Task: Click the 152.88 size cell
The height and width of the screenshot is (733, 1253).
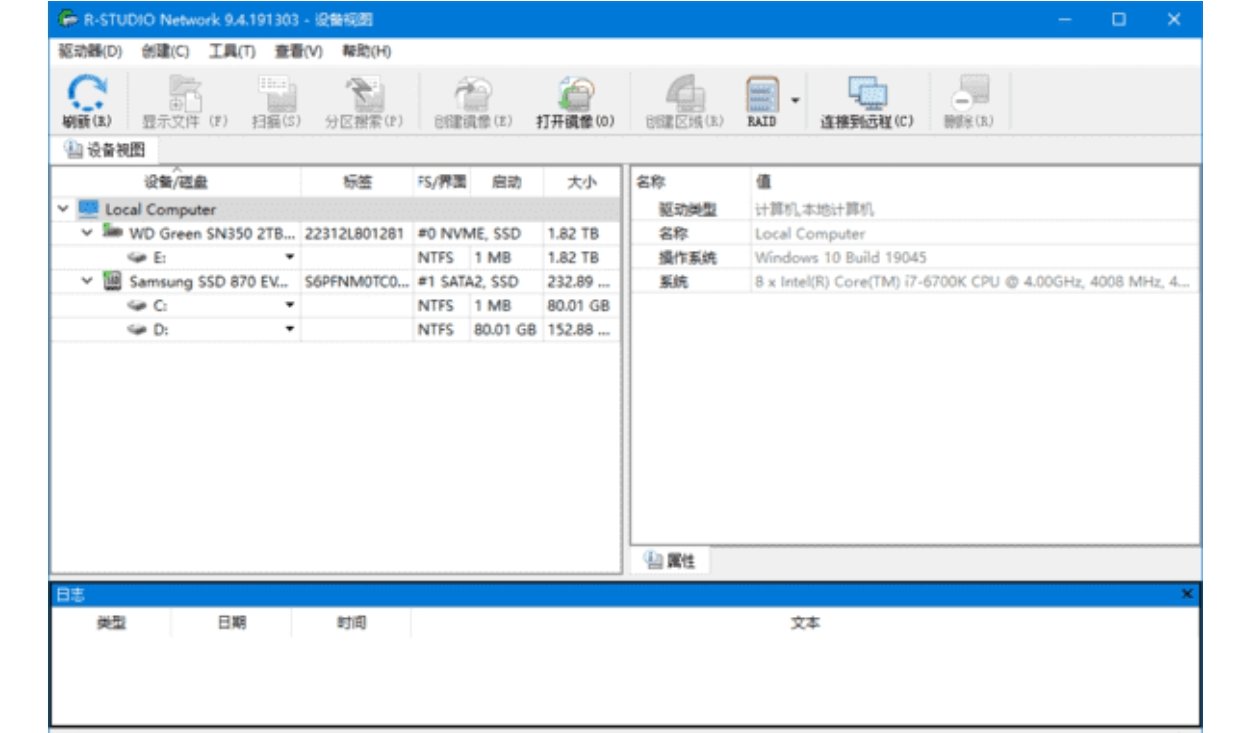Action: point(580,330)
